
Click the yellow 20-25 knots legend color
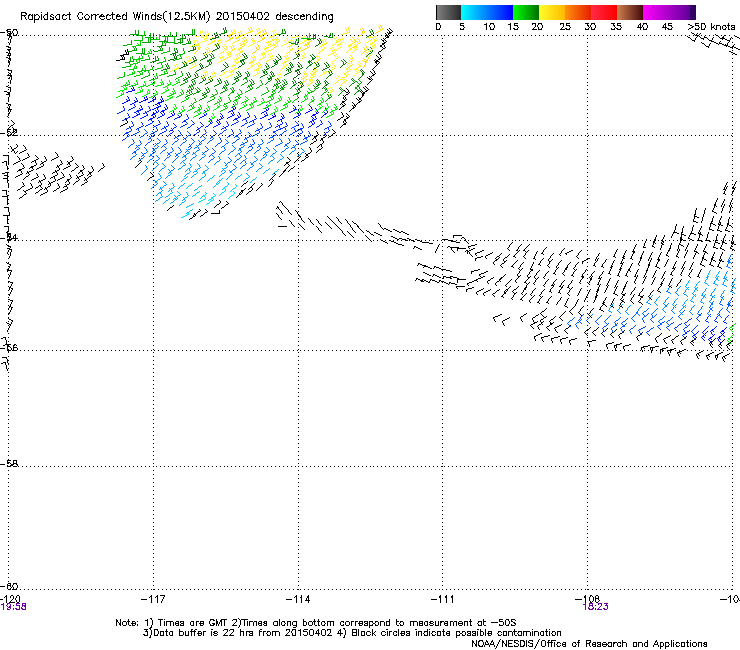pos(552,12)
